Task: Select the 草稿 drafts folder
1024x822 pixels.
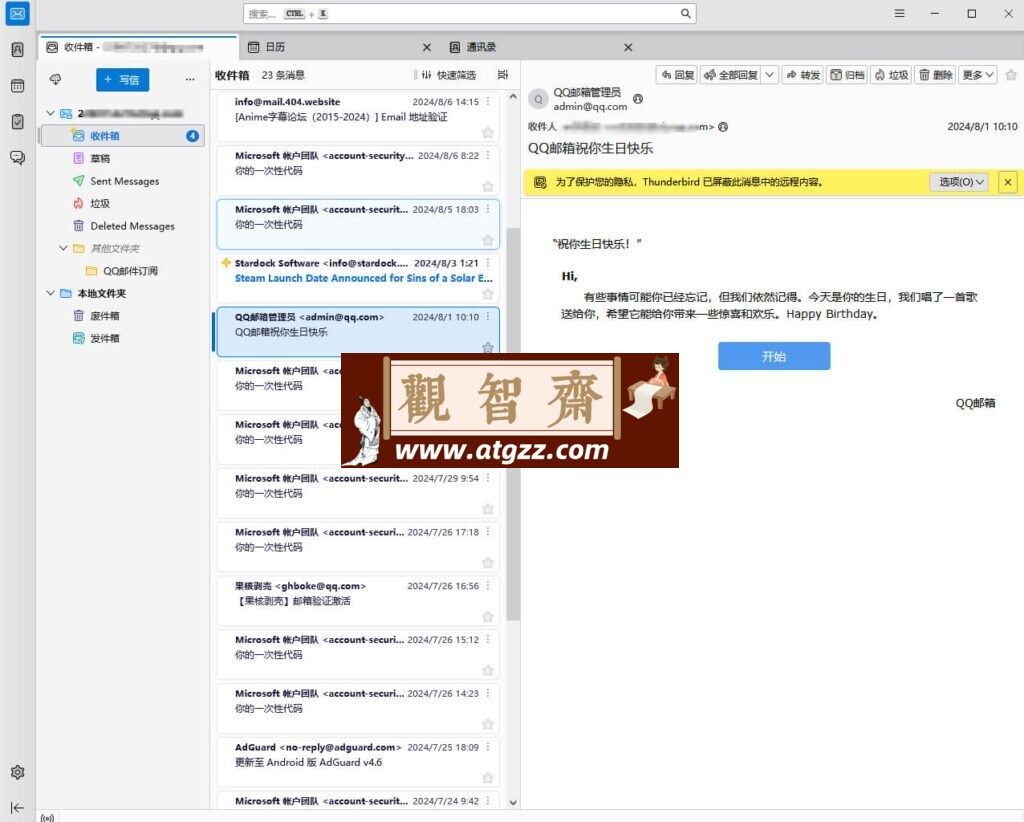Action: point(123,158)
